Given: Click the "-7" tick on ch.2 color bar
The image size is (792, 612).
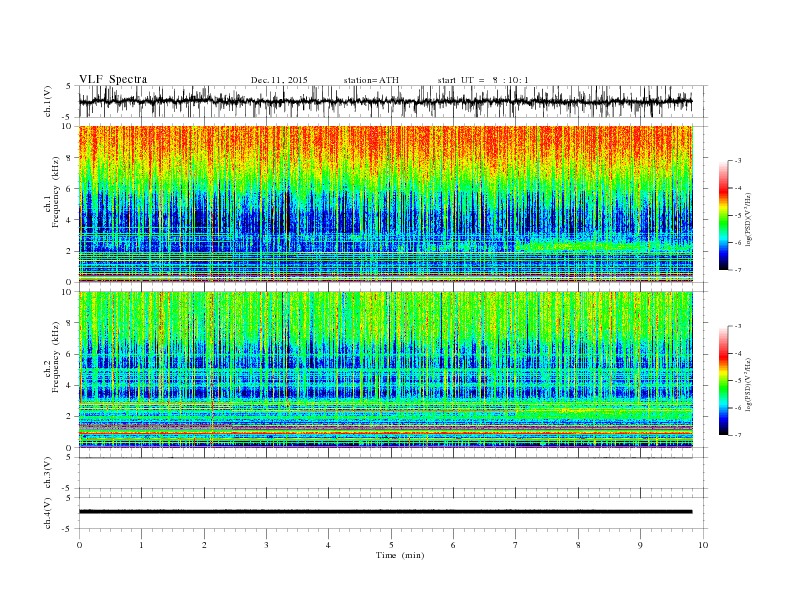Looking at the screenshot, I should coord(737,435).
